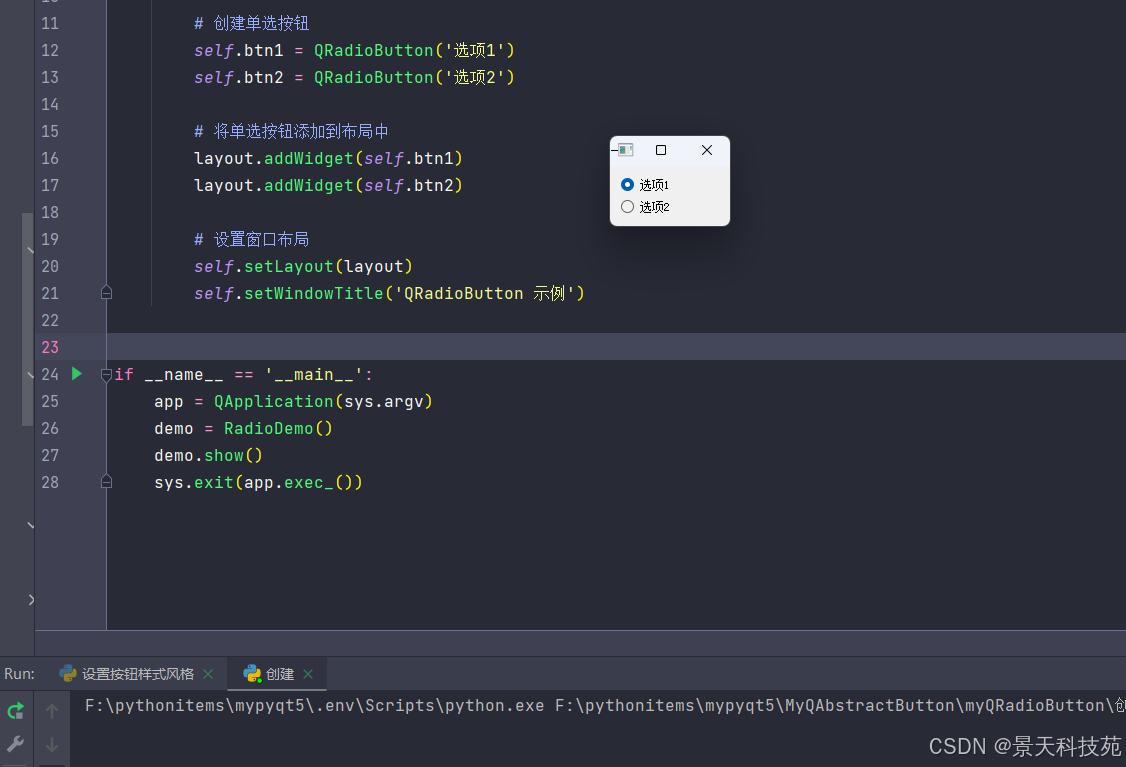The width and height of the screenshot is (1126, 767).
Task: Jump down the stack trace arrow
Action: pyautogui.click(x=52, y=745)
